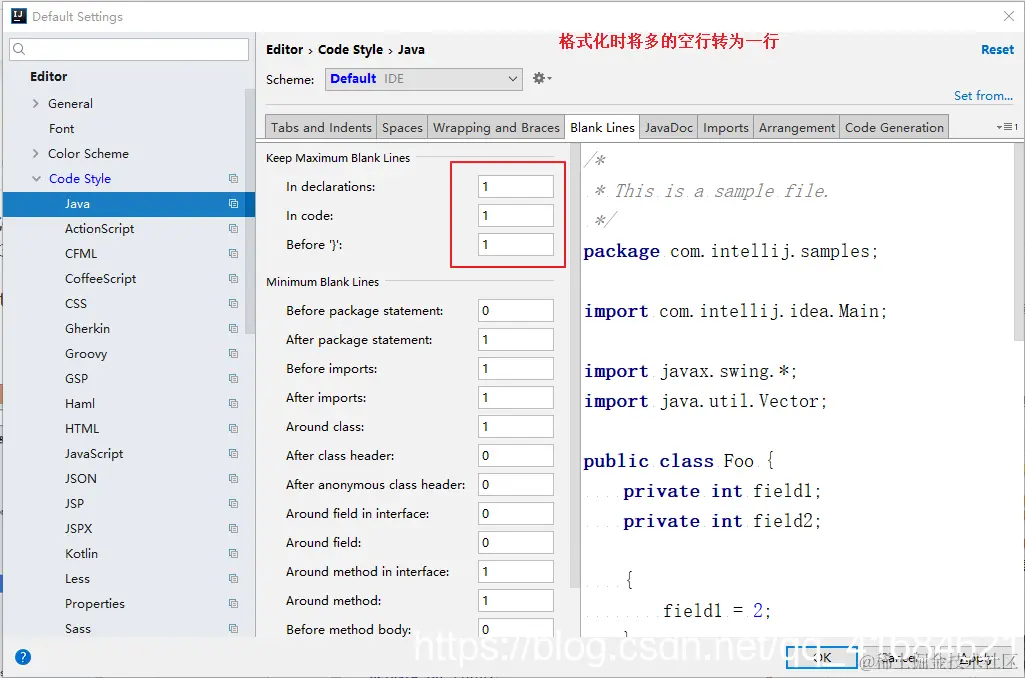Click the Reset link
Image resolution: width=1025 pixels, height=678 pixels.
997,50
